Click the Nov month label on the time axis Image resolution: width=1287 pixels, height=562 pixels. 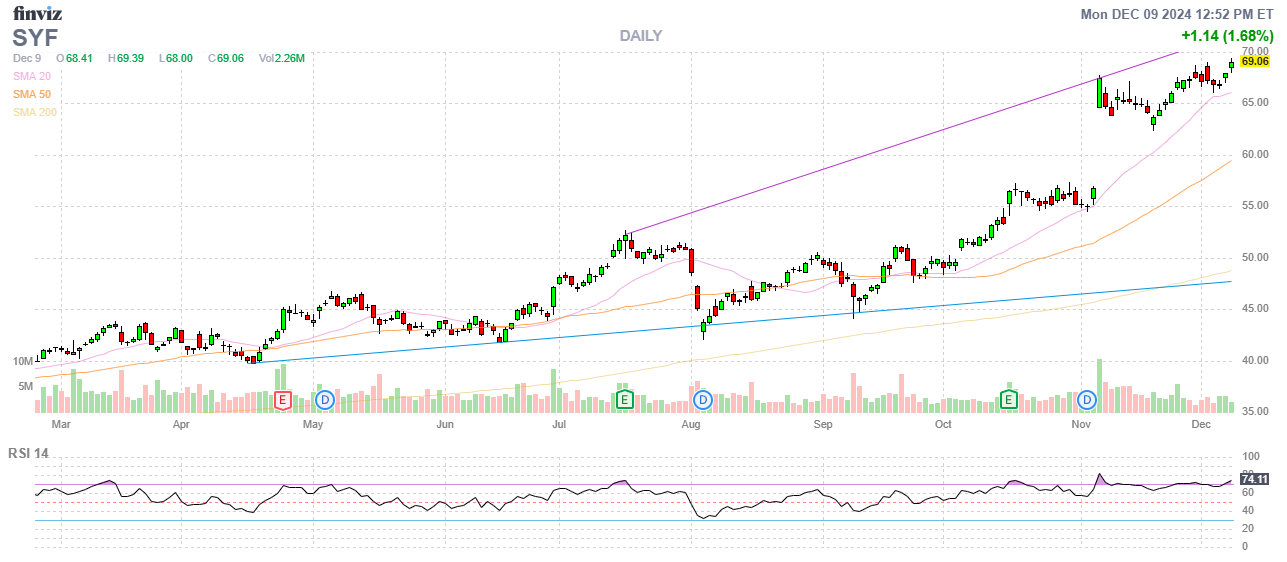pos(1080,424)
